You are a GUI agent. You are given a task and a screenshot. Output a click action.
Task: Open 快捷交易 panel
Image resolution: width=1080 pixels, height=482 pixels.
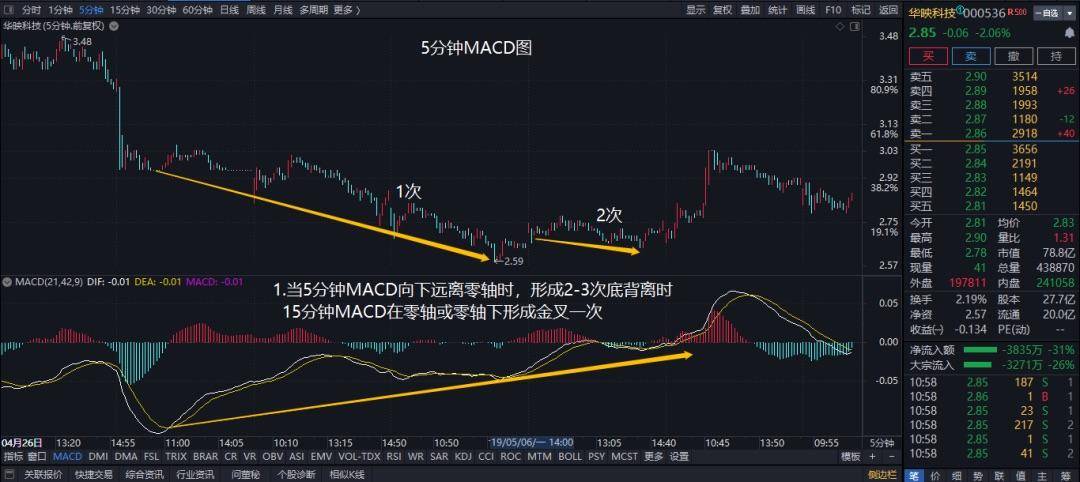[94, 474]
